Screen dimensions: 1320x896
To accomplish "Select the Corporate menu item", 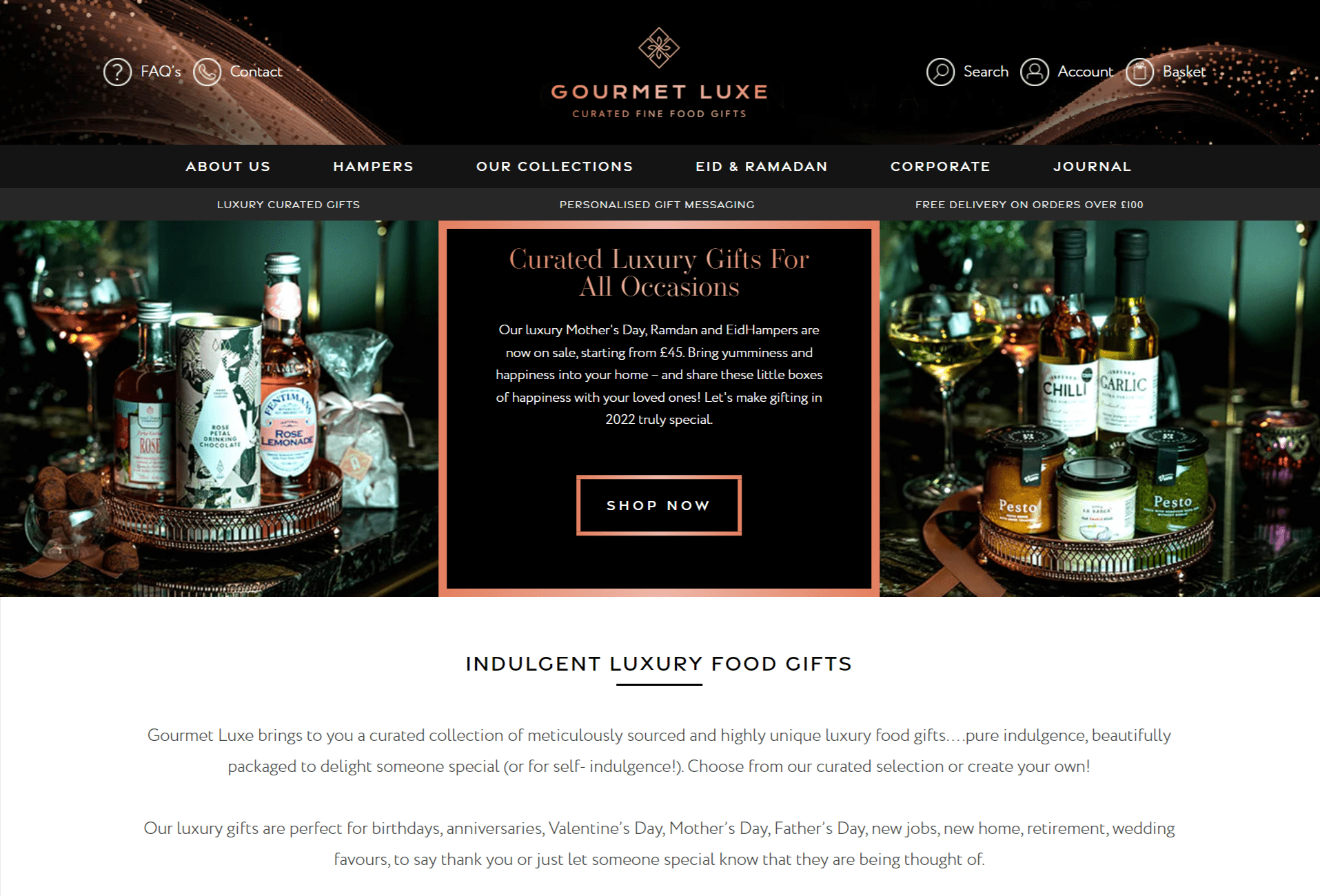I will coord(940,166).
